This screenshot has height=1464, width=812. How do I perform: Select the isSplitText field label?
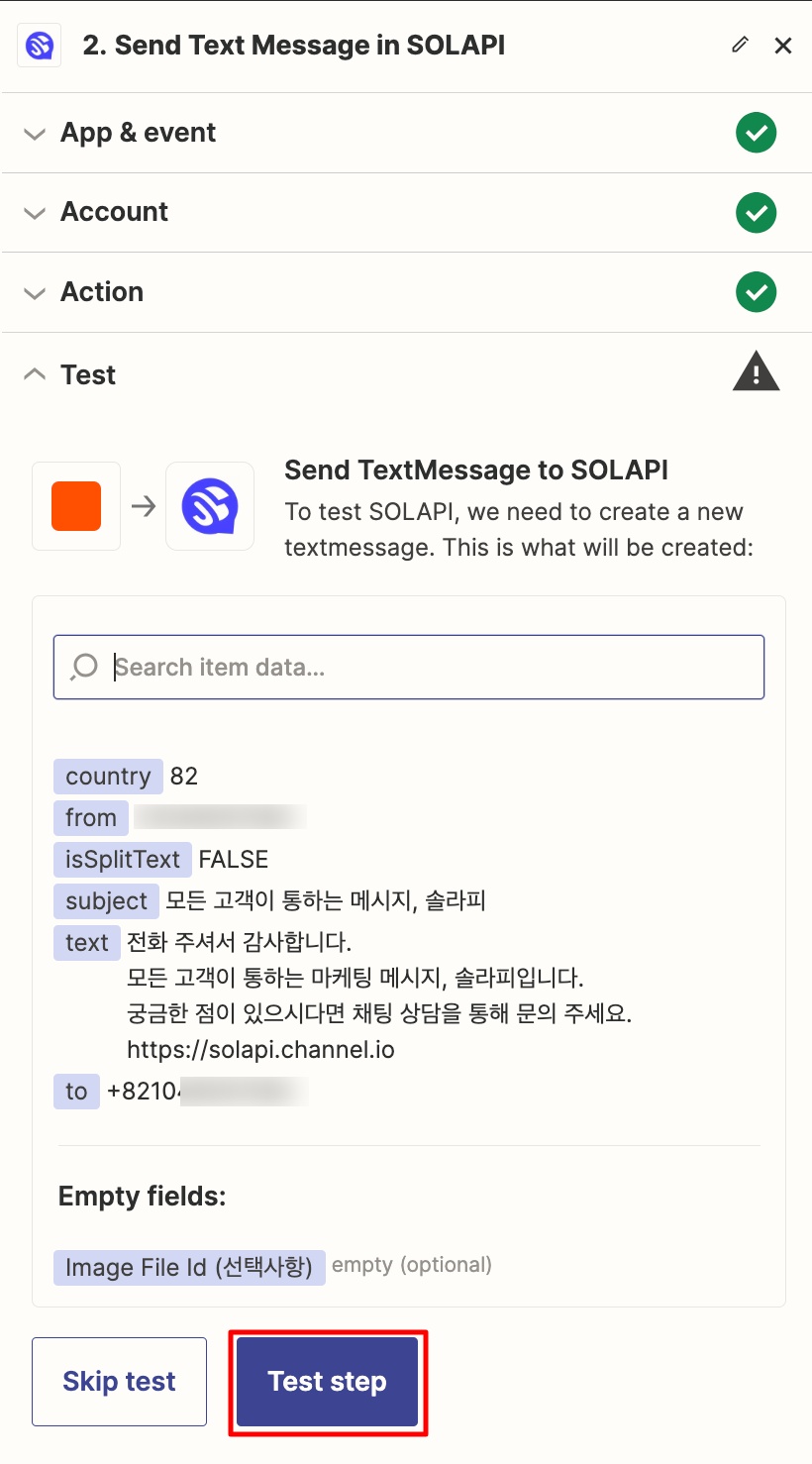(123, 859)
